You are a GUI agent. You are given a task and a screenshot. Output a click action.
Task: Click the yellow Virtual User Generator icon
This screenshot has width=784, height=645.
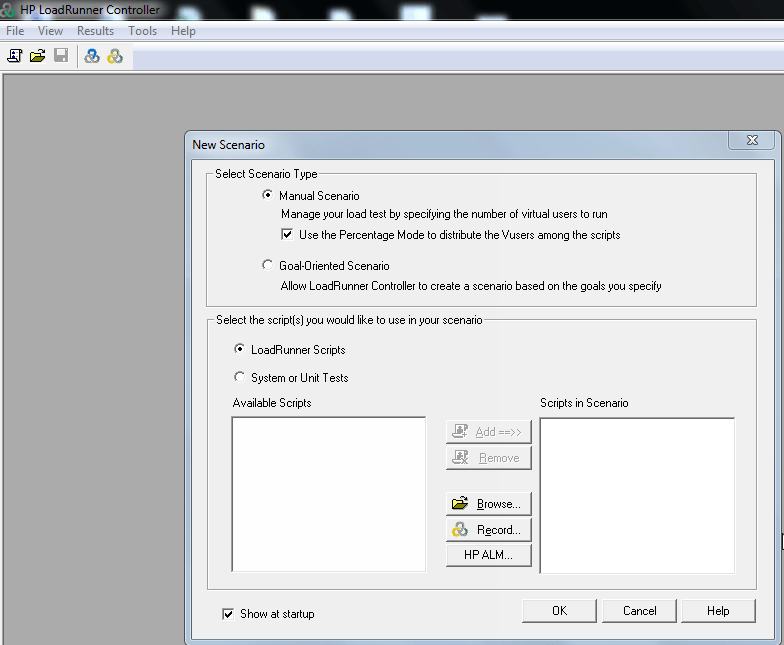click(115, 56)
